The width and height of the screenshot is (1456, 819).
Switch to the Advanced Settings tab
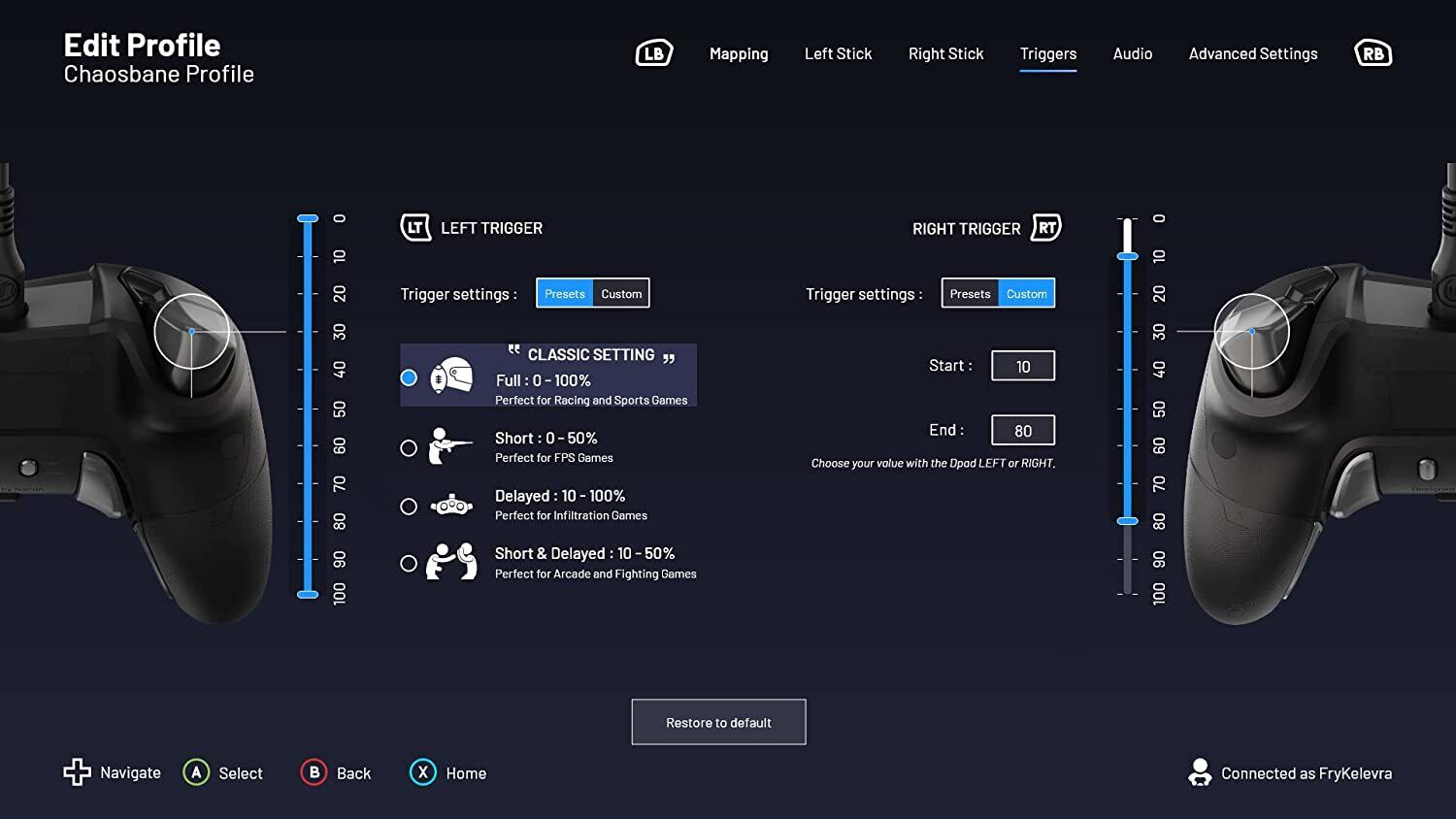click(1252, 54)
